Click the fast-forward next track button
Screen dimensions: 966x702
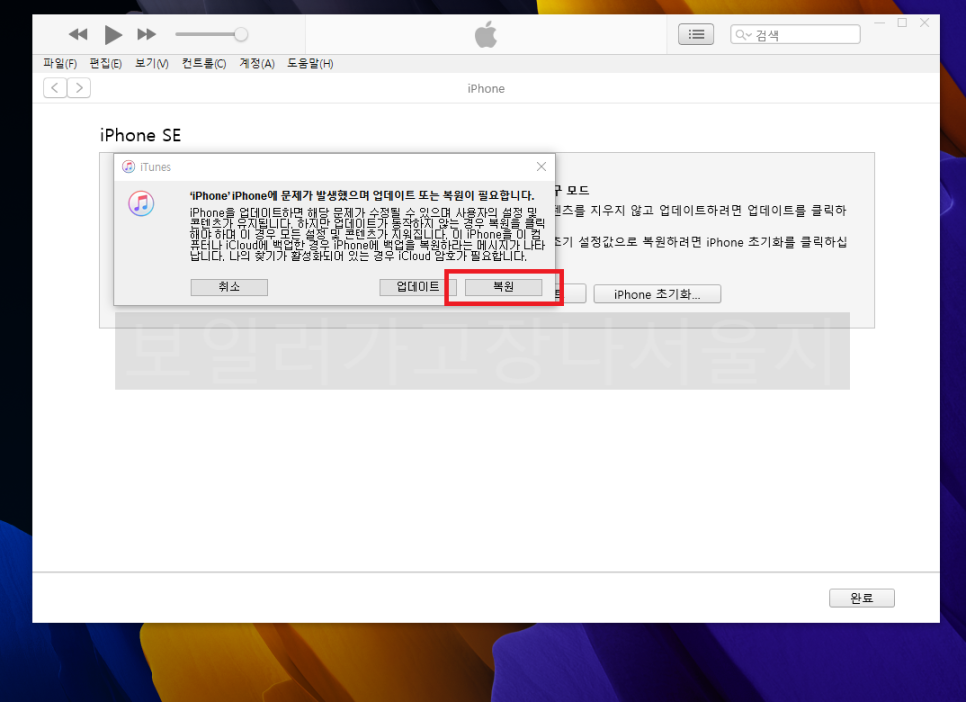[147, 35]
